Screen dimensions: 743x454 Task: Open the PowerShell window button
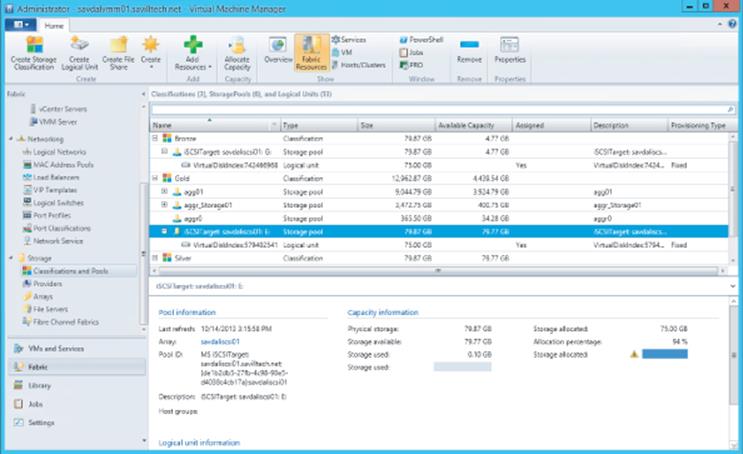421,40
